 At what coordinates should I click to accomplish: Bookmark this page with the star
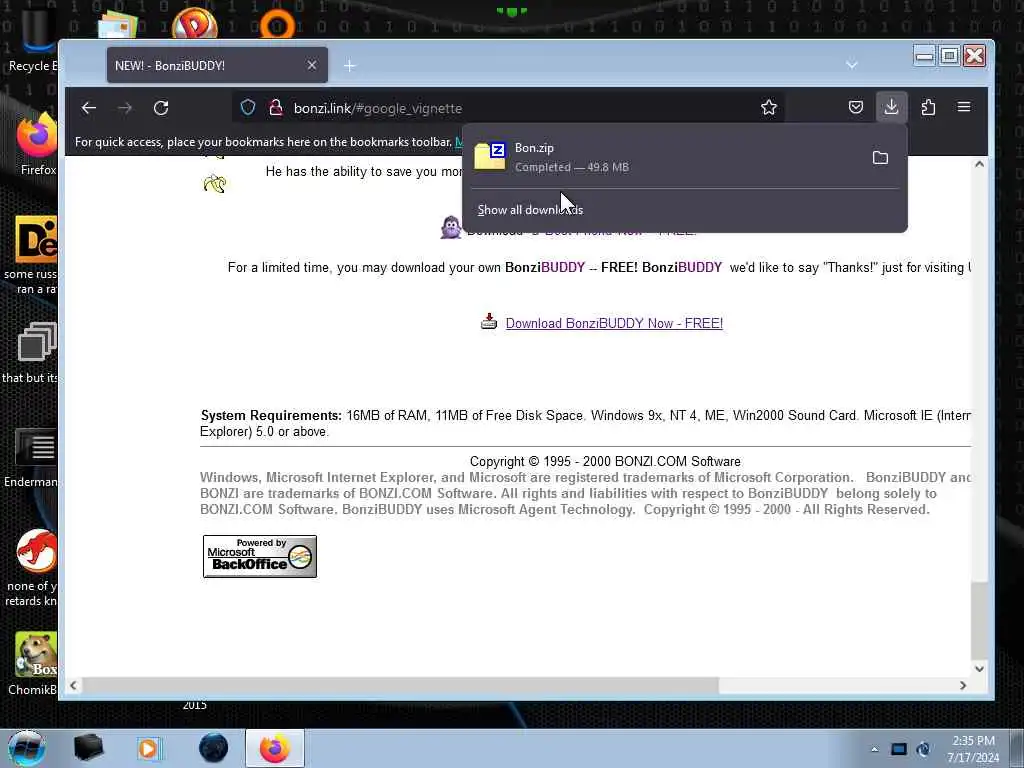769,108
